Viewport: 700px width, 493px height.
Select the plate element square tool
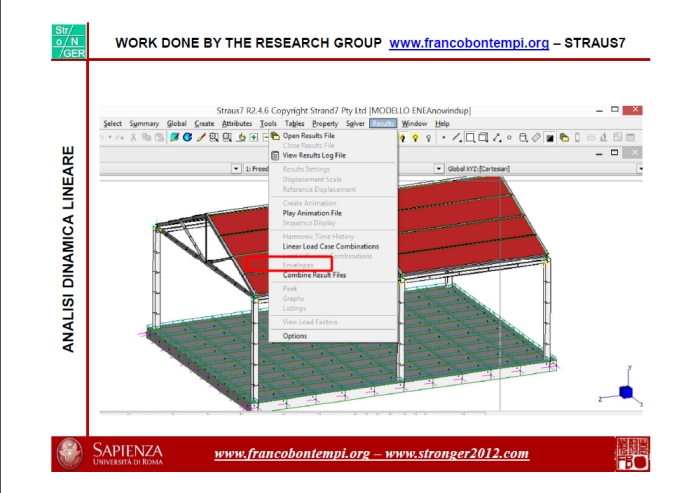[x=470, y=137]
